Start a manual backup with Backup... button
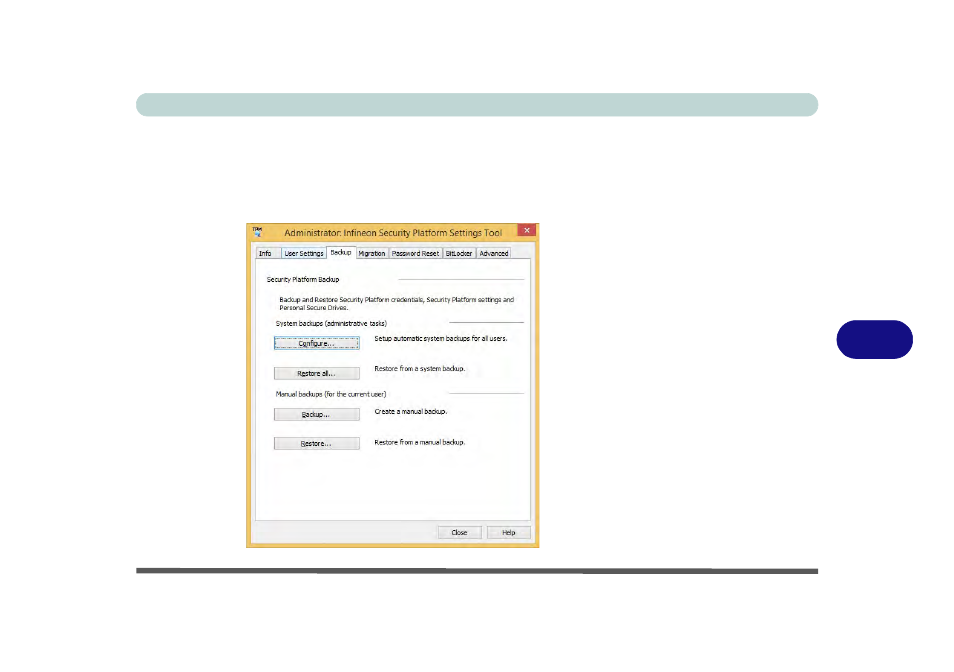The height and width of the screenshot is (672, 954). point(316,414)
